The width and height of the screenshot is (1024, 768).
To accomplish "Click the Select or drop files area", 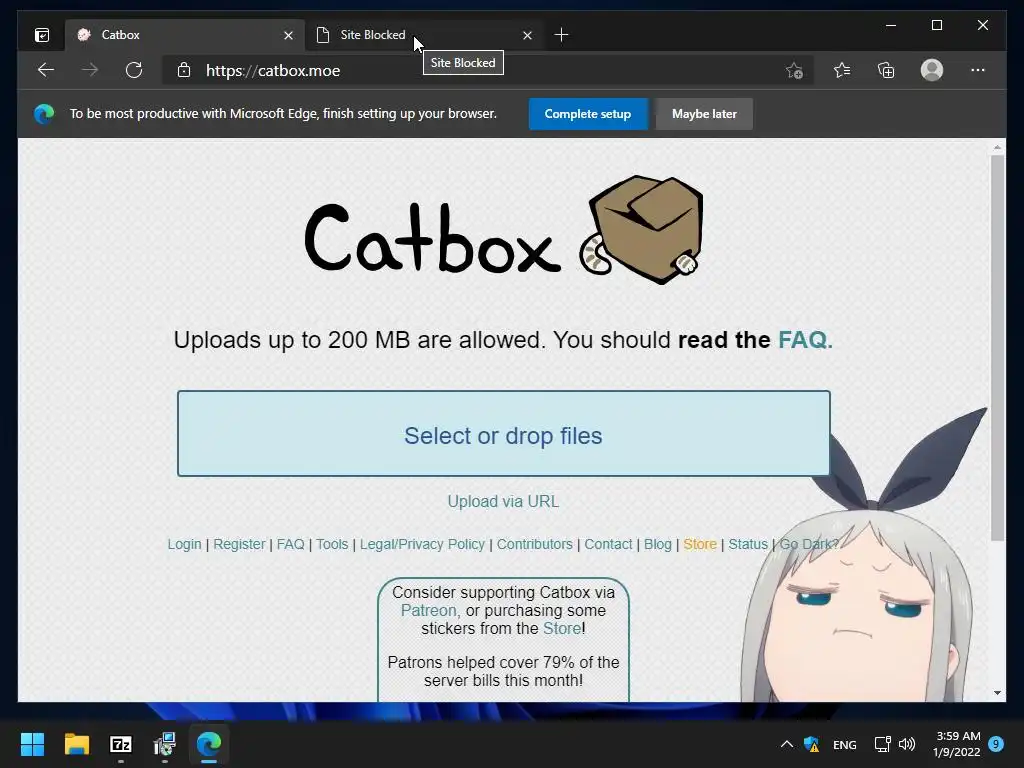I will click(x=504, y=434).
